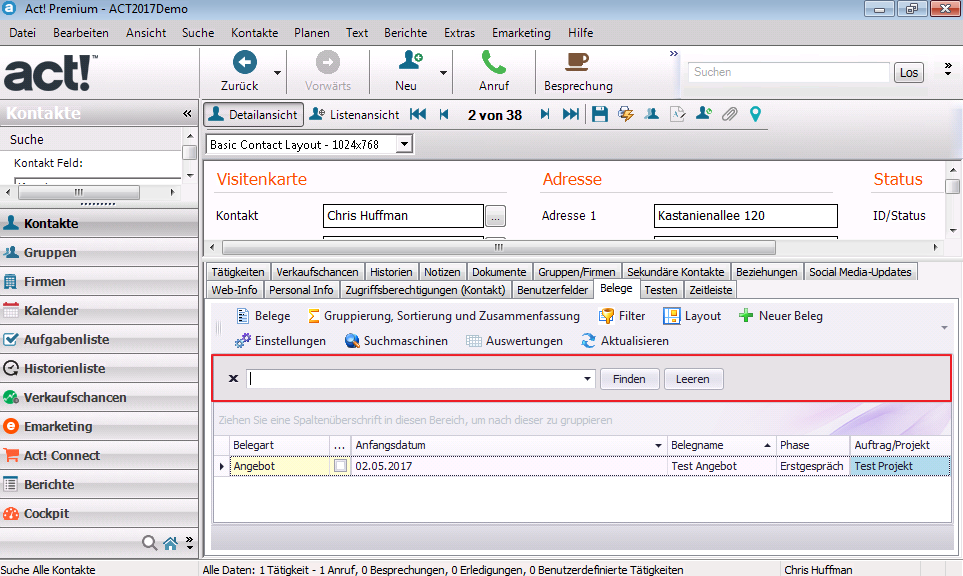Click the Finden button
This screenshot has width=963, height=576.
tap(630, 379)
